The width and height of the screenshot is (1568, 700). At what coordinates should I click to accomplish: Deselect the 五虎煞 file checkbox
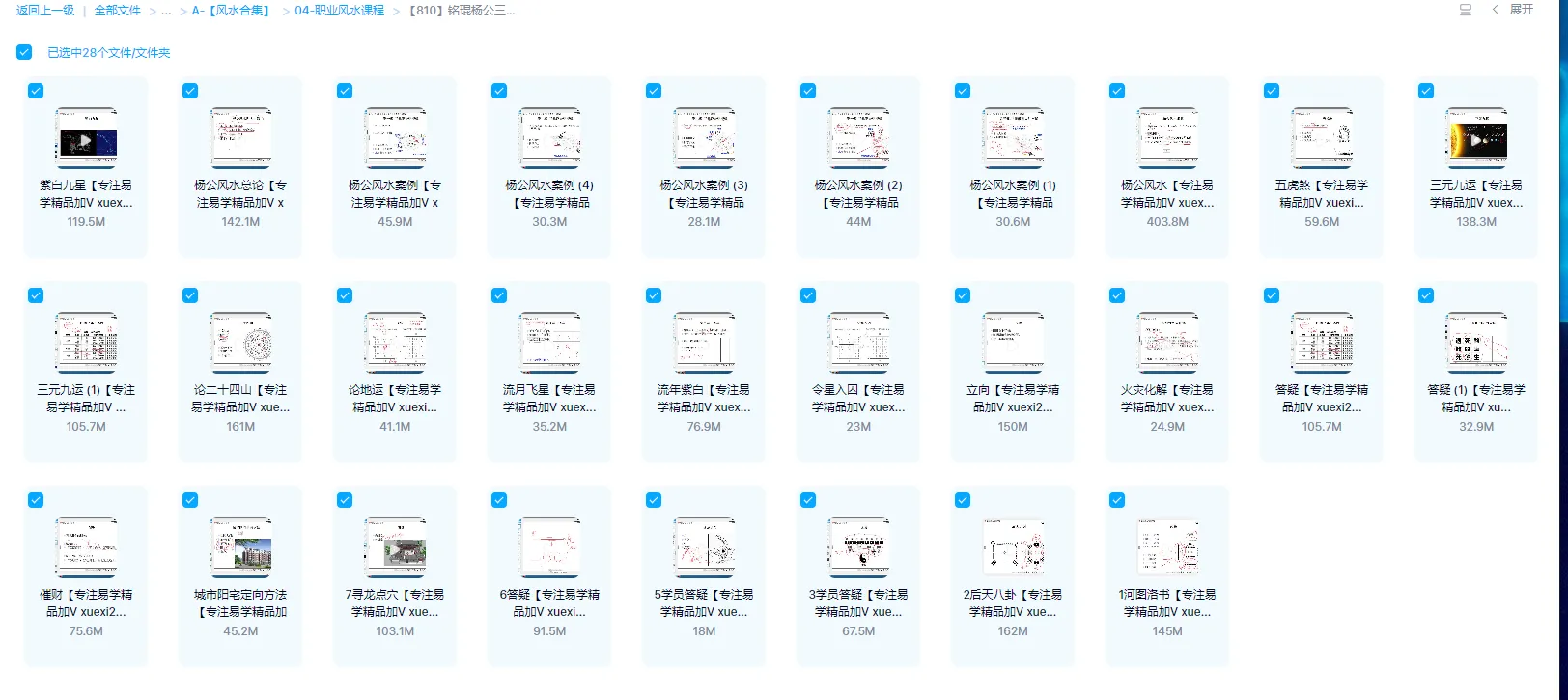click(1272, 91)
